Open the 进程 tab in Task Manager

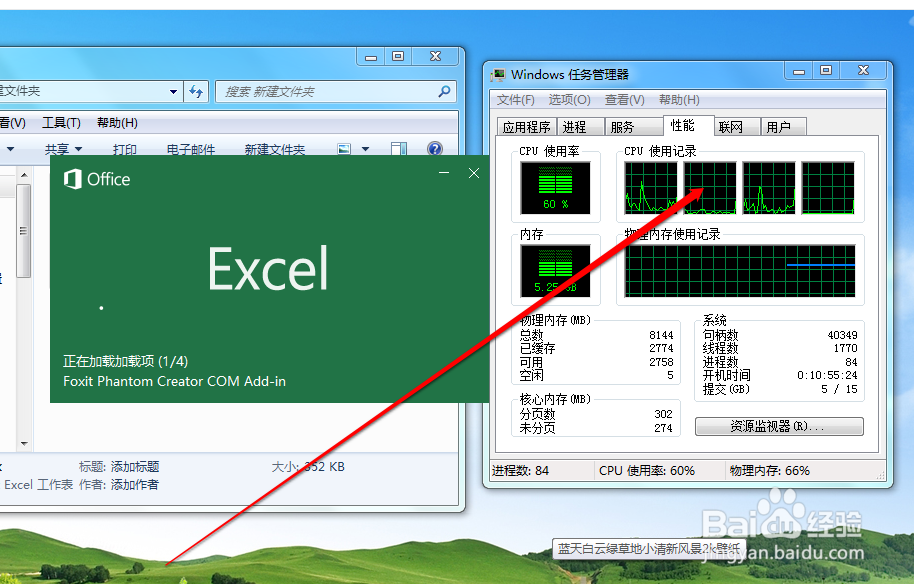(x=580, y=126)
